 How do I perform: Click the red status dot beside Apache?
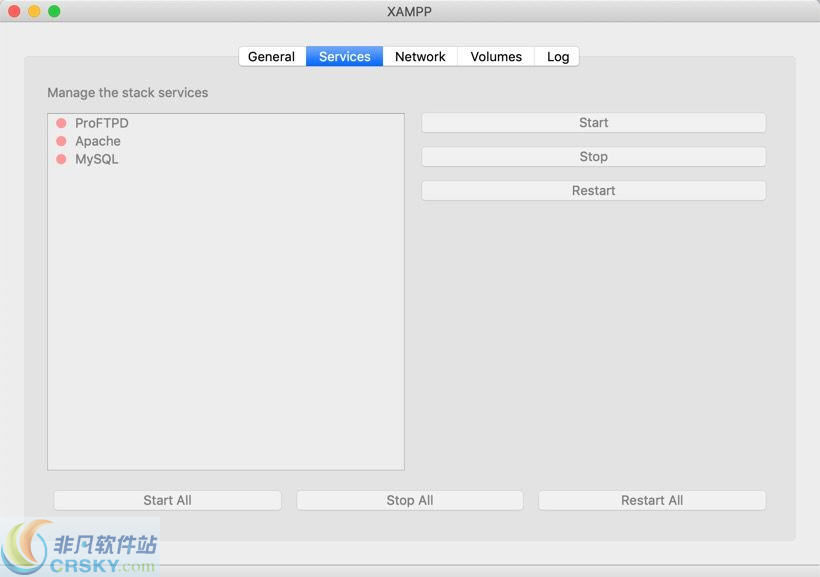pos(61,141)
